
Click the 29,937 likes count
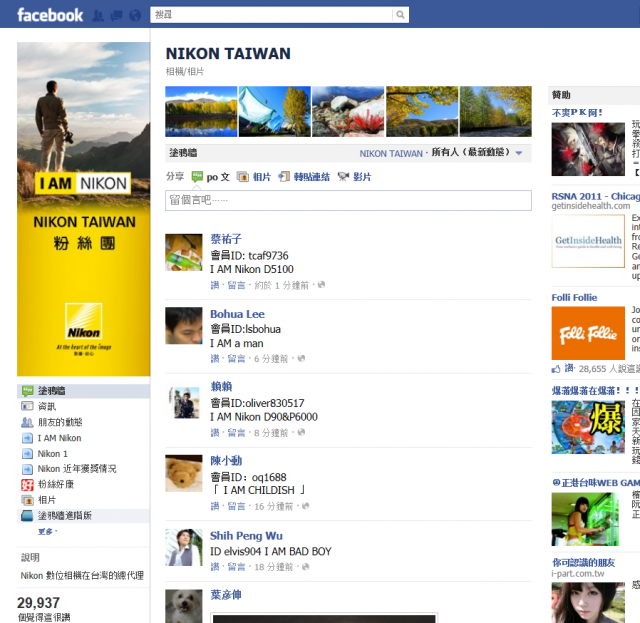coord(38,603)
